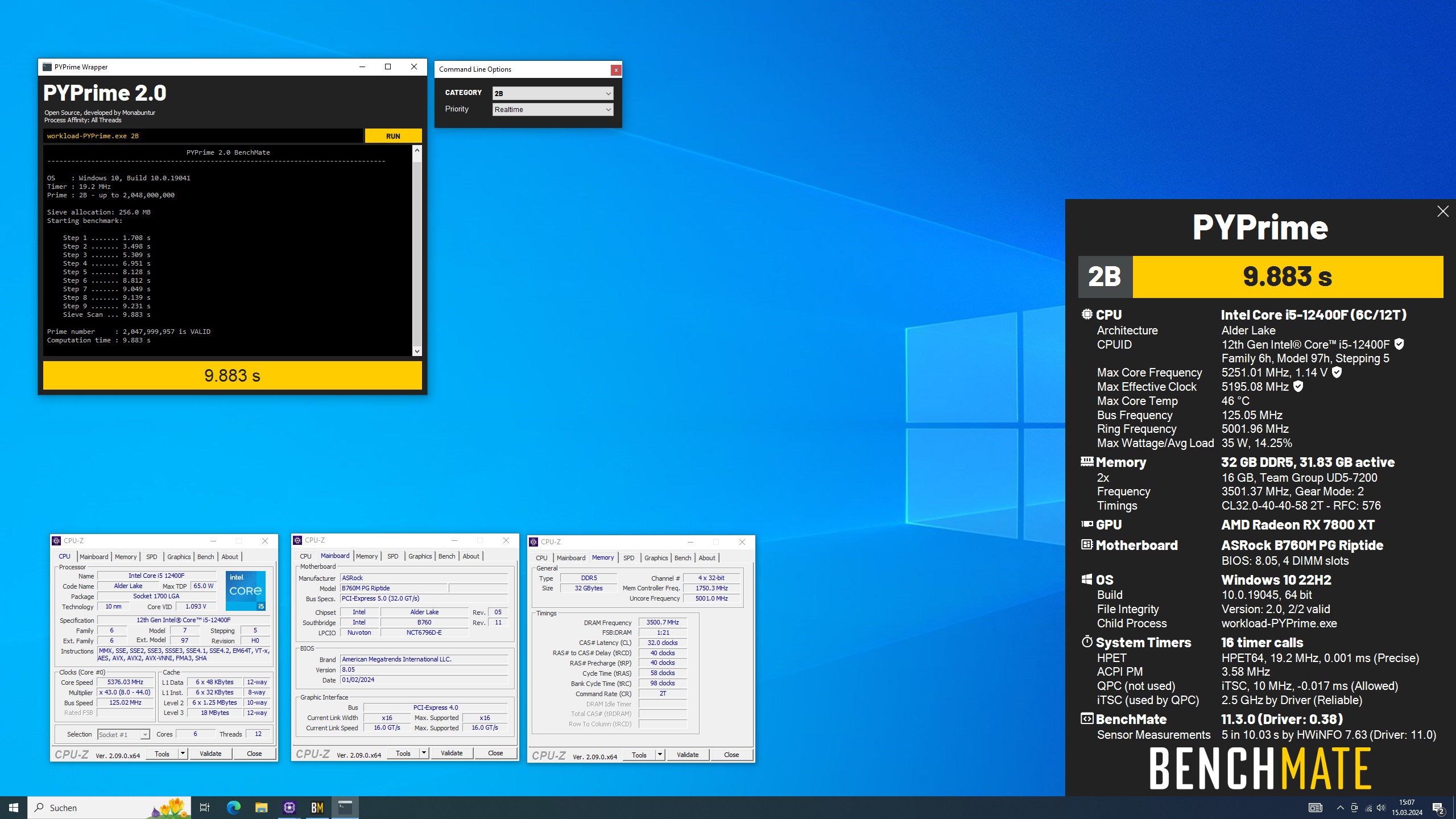Click the yellow 9.883 s result bar
Viewport: 1456px width, 819px height.
233,375
